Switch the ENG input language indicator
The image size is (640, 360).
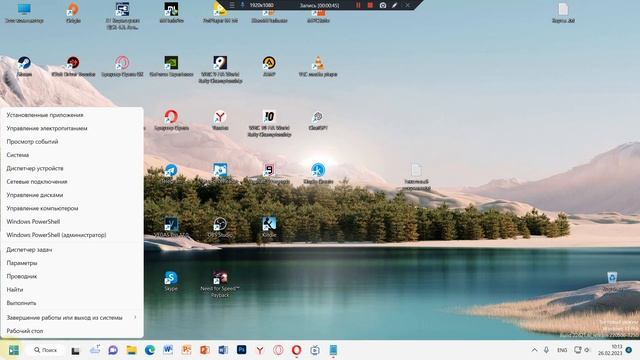tap(562, 350)
